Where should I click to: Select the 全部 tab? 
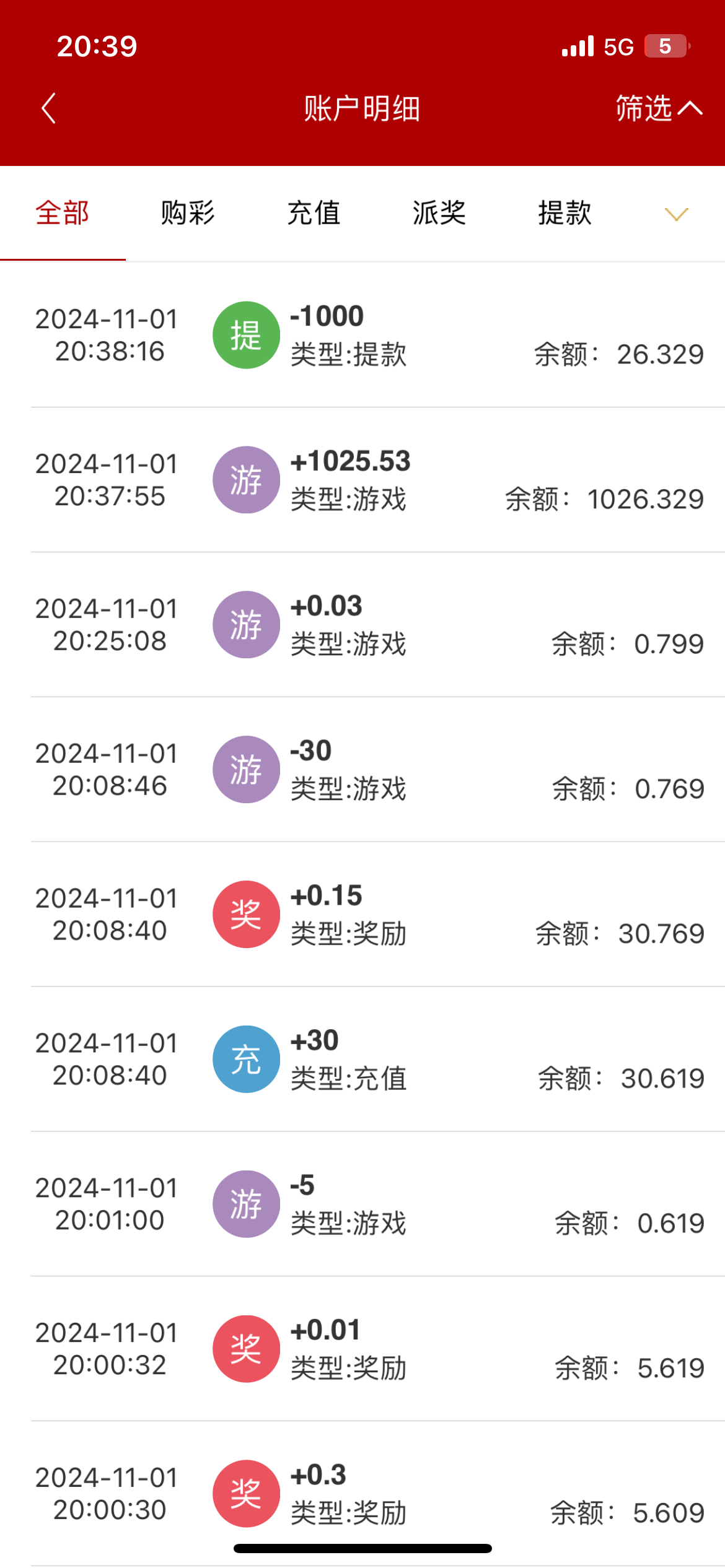[x=63, y=213]
